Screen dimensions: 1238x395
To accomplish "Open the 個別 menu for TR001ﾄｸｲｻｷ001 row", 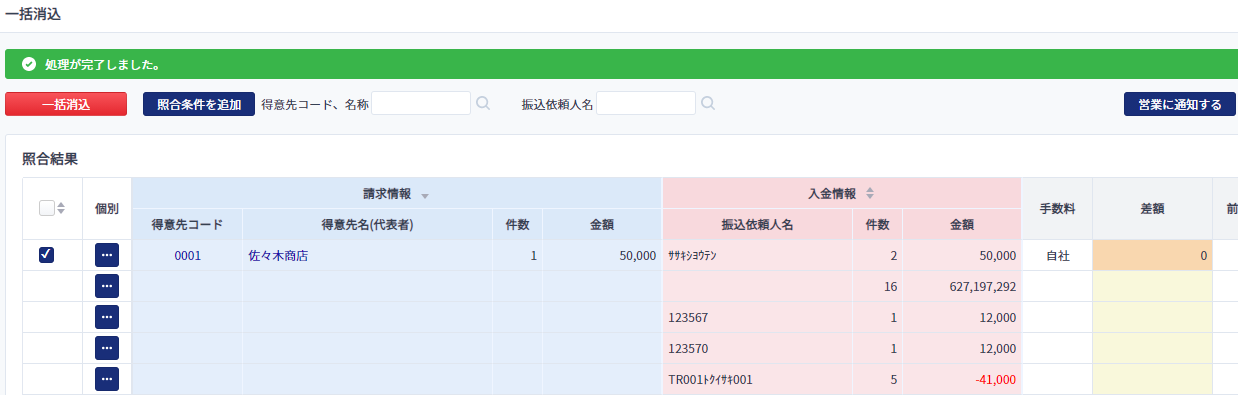I will click(107, 379).
